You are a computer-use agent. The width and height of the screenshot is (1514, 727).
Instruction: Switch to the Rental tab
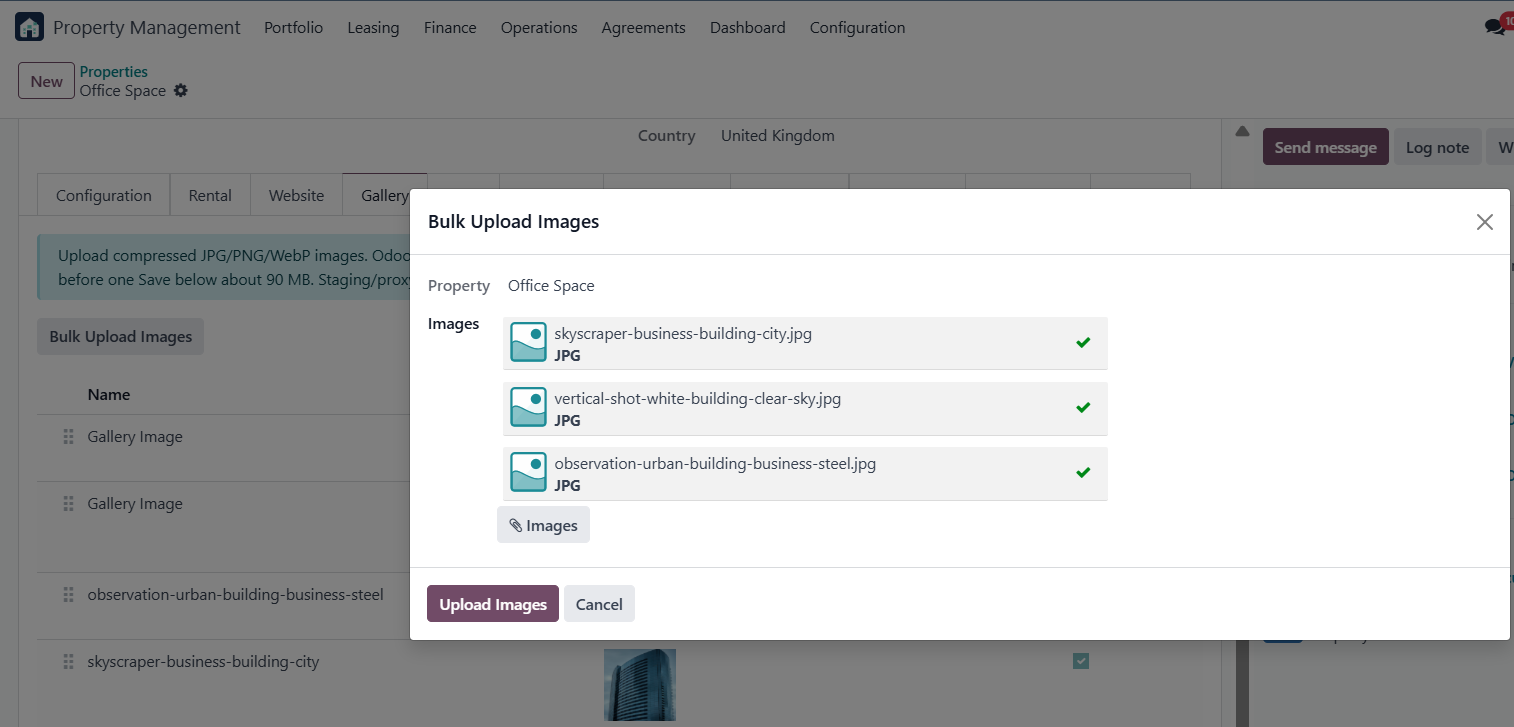tap(210, 195)
